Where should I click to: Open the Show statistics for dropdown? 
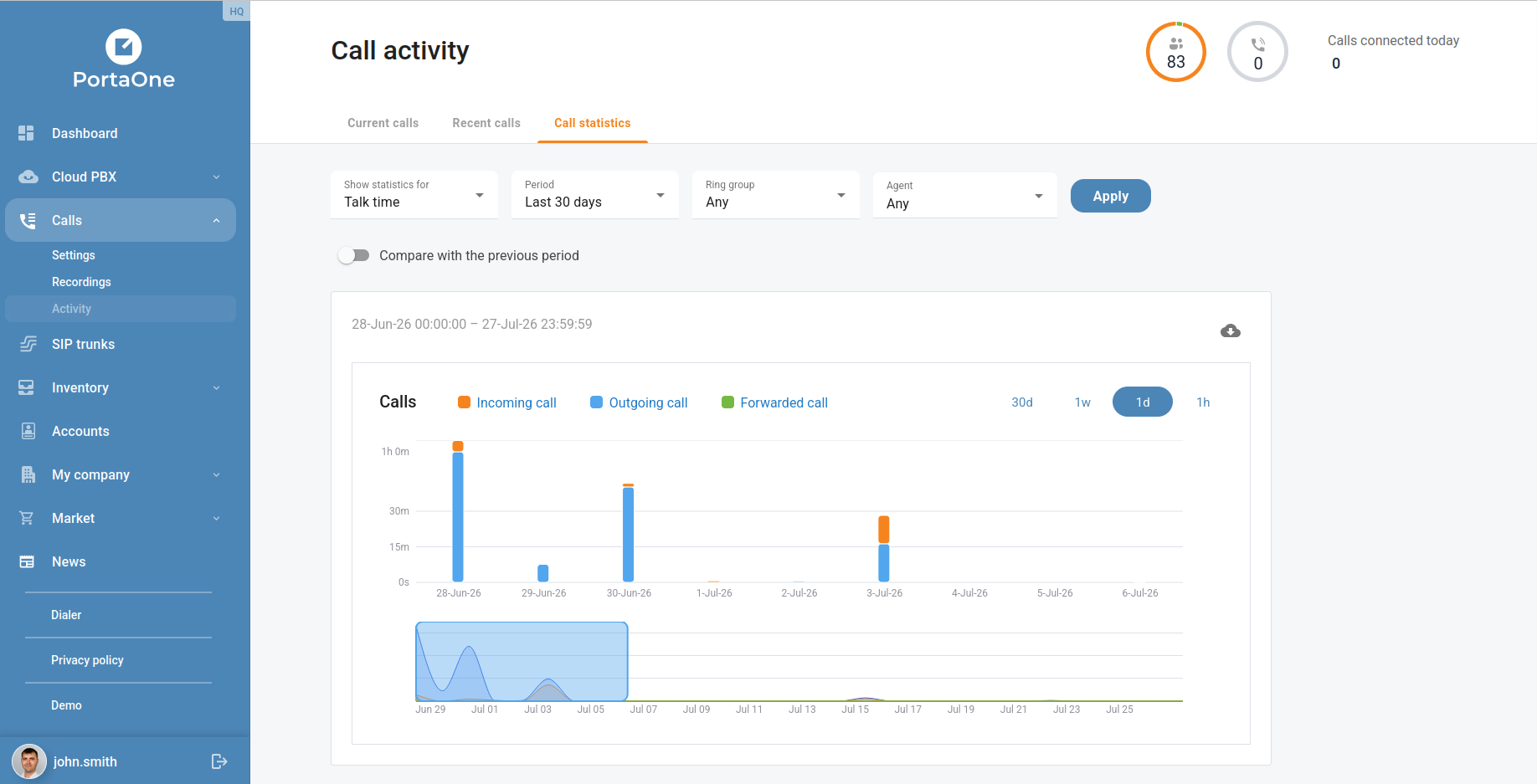(414, 195)
